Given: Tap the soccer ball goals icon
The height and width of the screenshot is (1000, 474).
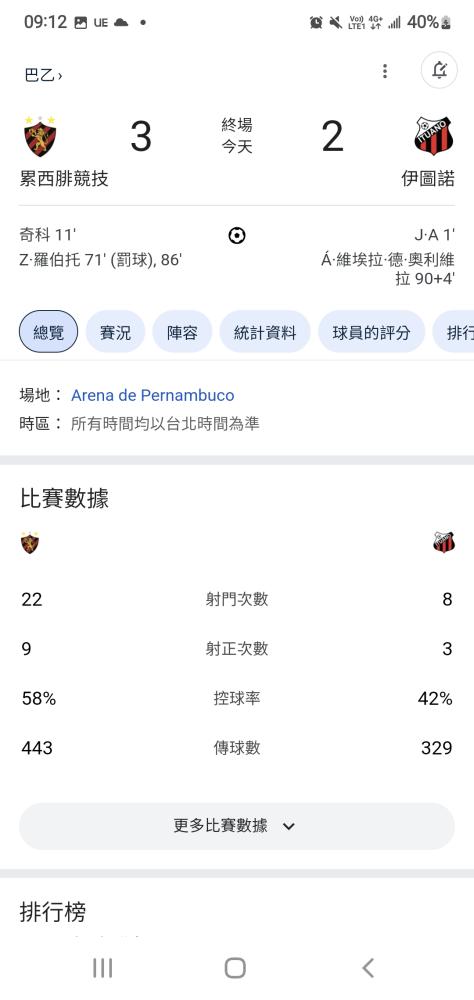Looking at the screenshot, I should (x=237, y=236).
